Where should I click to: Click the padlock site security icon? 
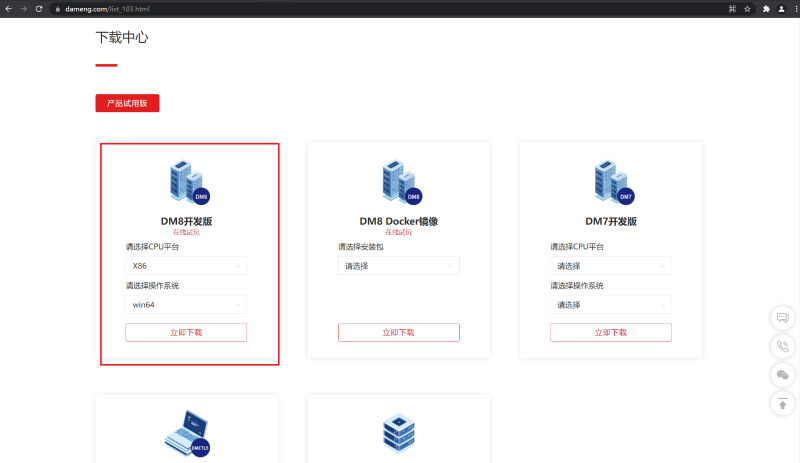pyautogui.click(x=58, y=9)
